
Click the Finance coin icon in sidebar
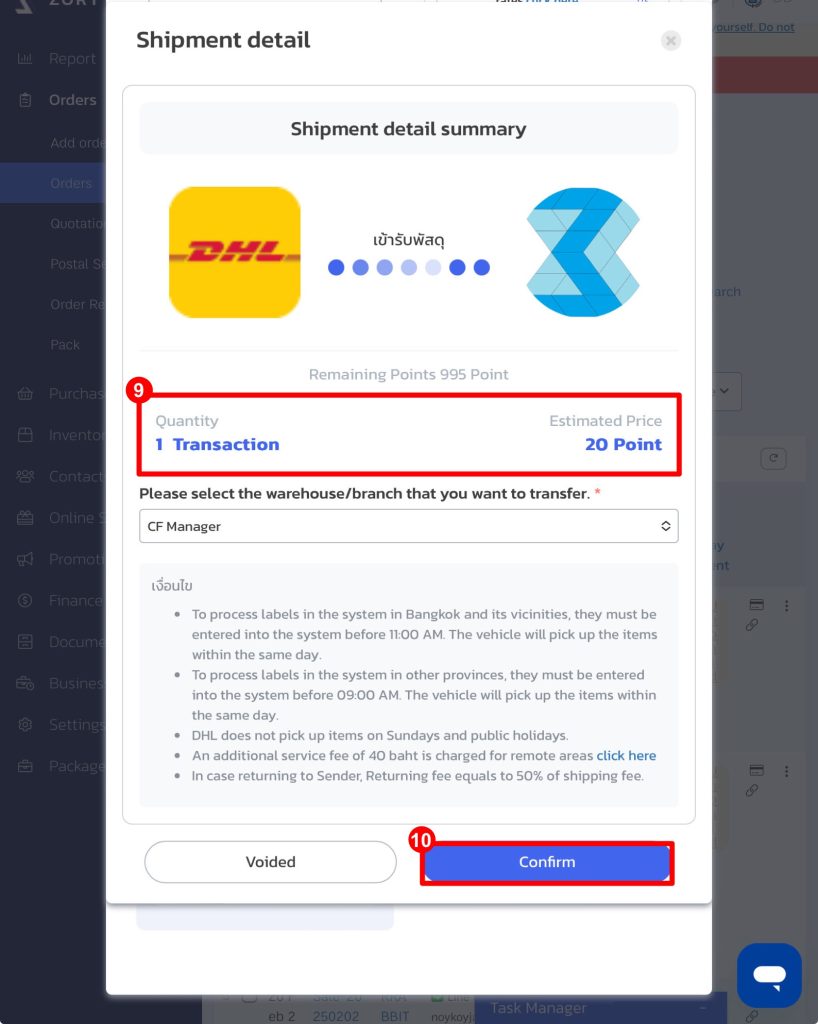pos(25,600)
